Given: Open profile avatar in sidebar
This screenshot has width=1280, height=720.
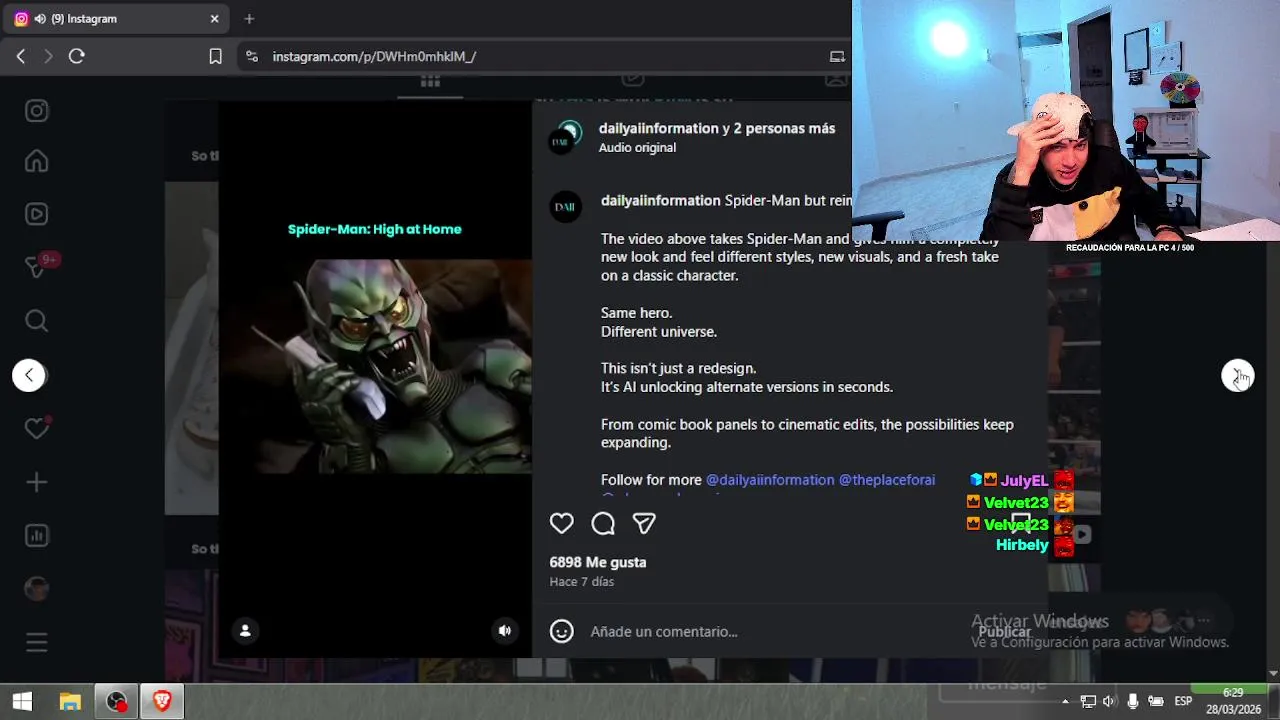Looking at the screenshot, I should [x=37, y=589].
